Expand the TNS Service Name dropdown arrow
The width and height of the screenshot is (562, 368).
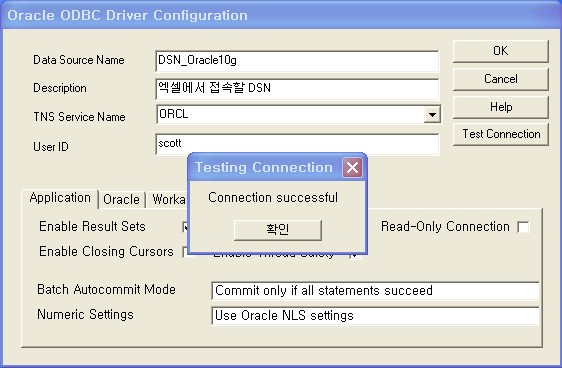click(x=432, y=115)
